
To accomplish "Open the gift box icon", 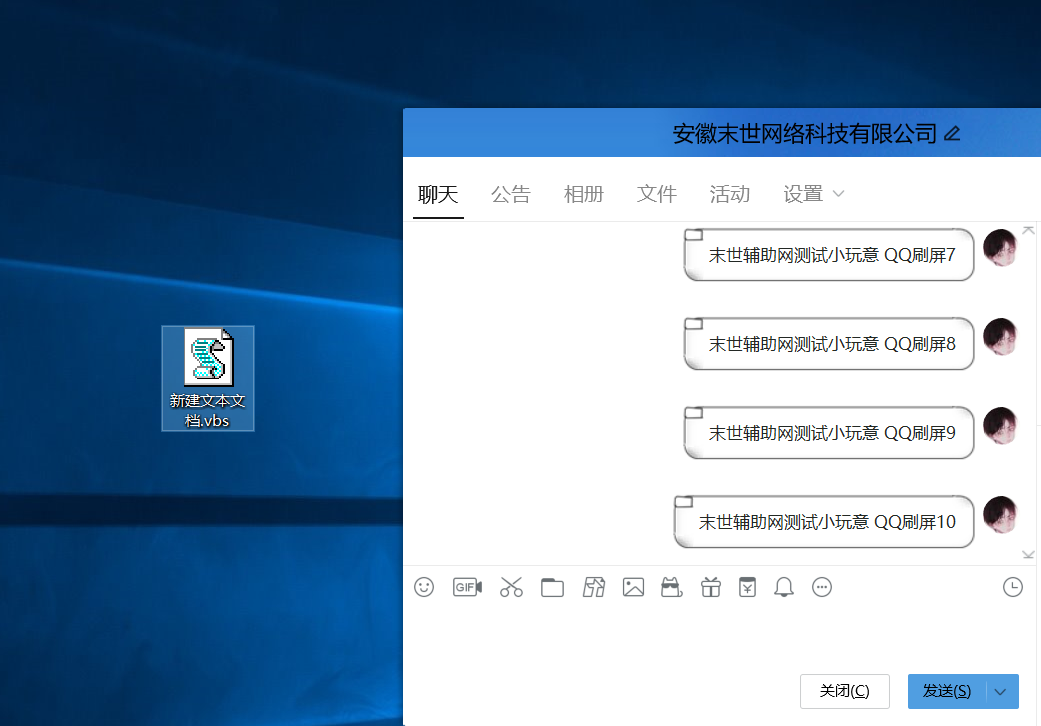I will point(710,587).
